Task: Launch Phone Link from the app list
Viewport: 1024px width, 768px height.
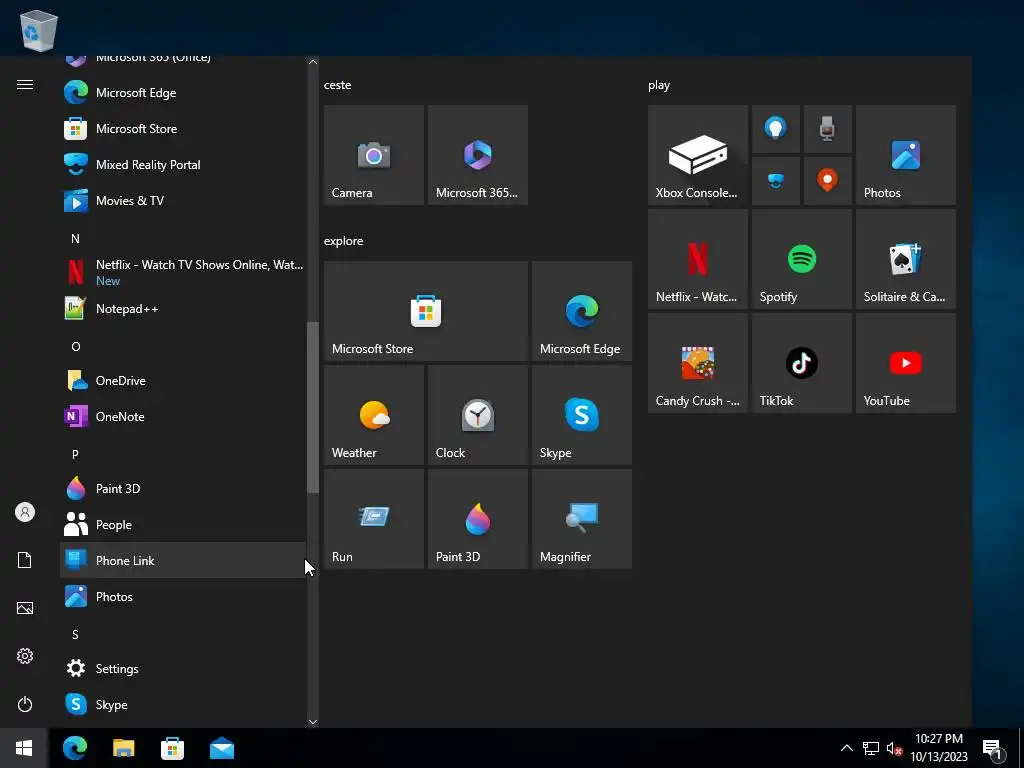Action: coord(183,560)
